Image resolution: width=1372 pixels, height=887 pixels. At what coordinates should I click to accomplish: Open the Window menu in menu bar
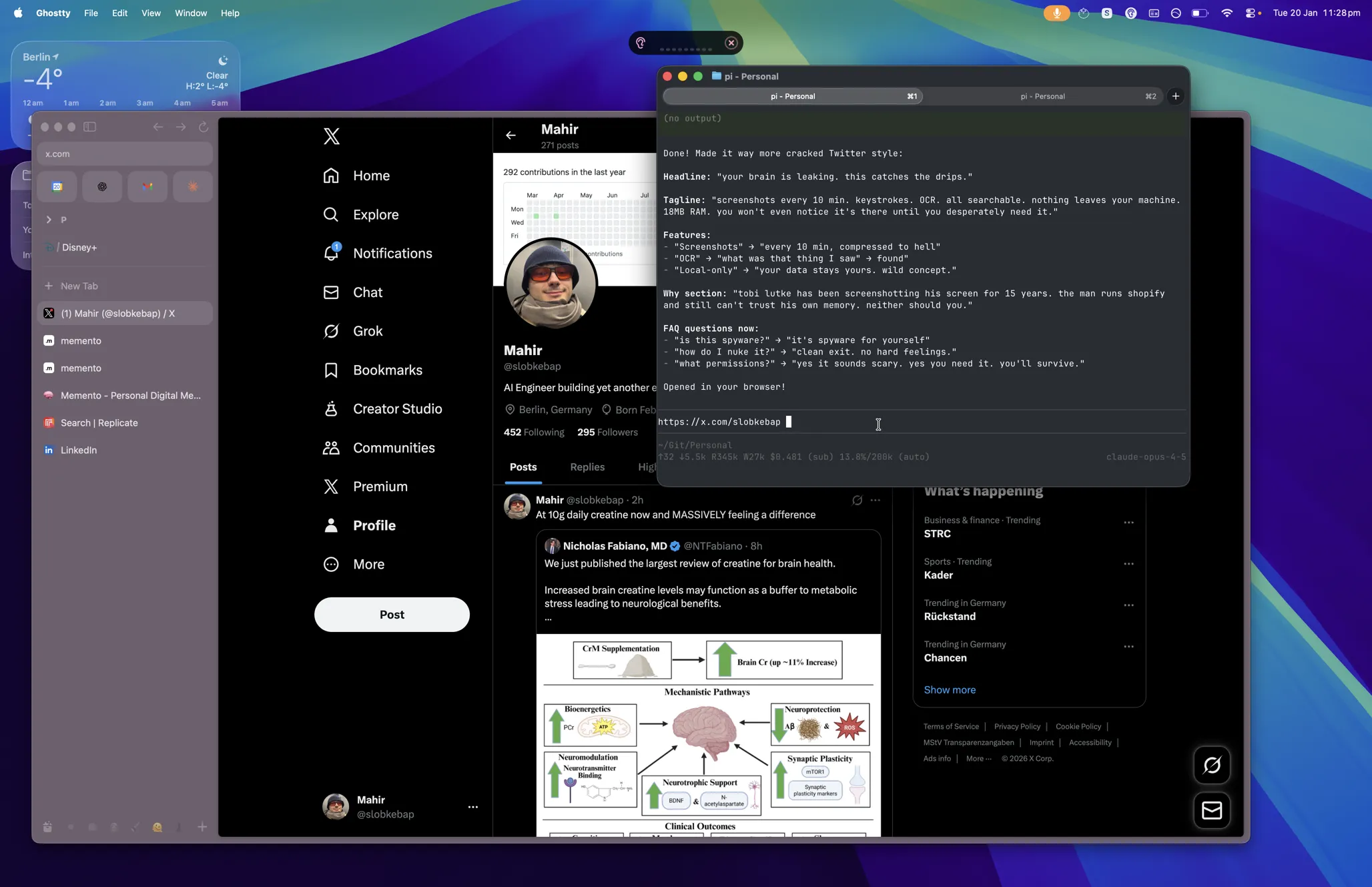(190, 13)
